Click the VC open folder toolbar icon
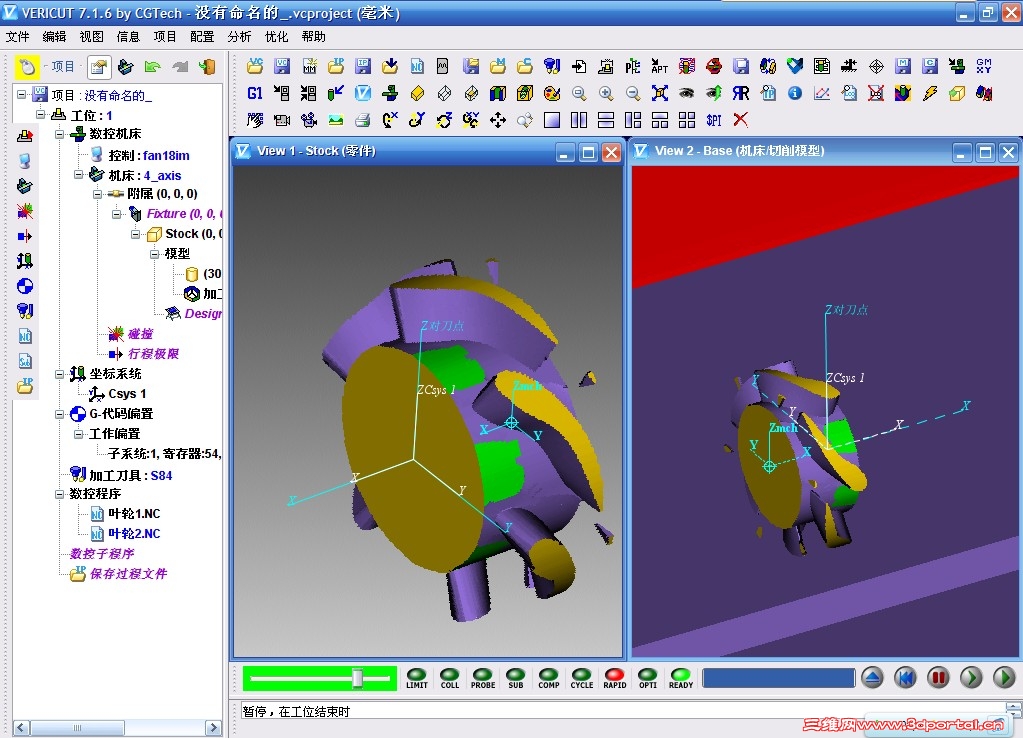 pyautogui.click(x=255, y=66)
